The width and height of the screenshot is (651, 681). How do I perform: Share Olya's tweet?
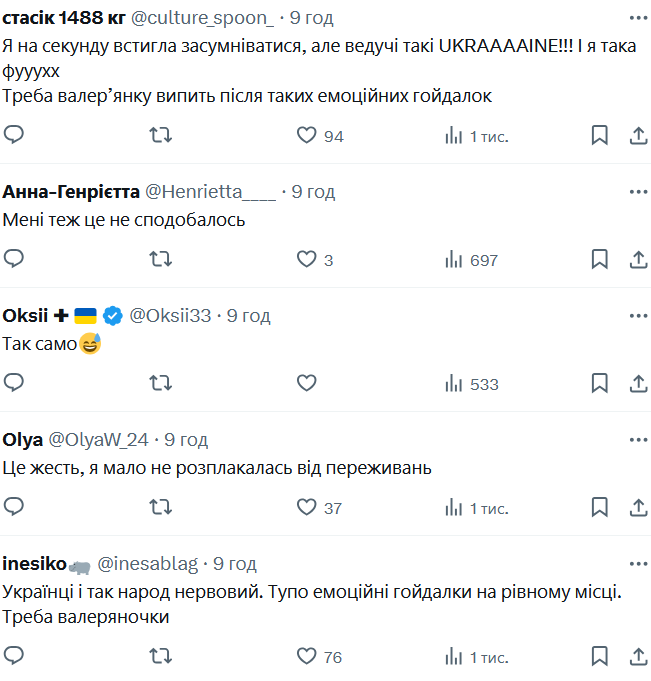[x=639, y=507]
